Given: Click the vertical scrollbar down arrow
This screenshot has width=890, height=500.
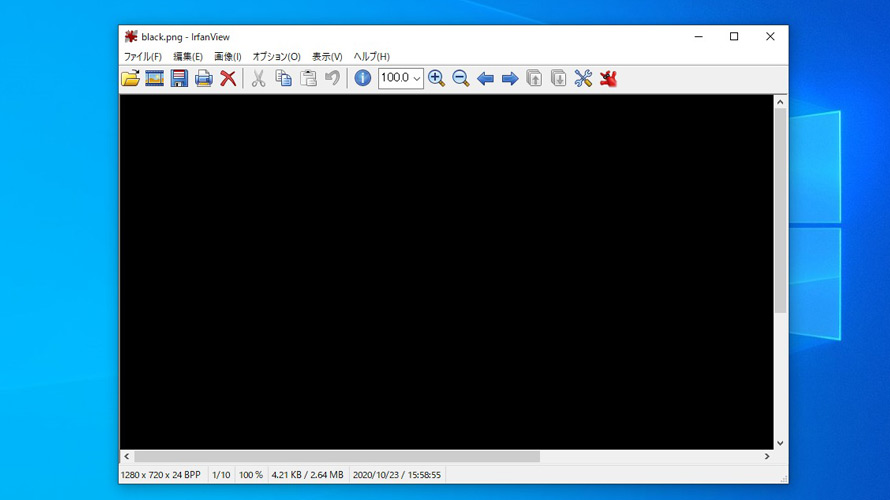Looking at the screenshot, I should tap(780, 443).
